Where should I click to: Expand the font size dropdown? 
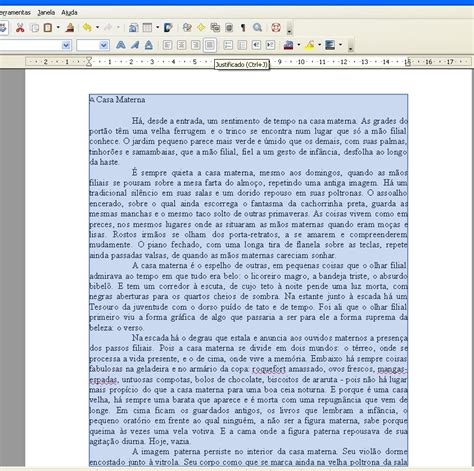104,45
